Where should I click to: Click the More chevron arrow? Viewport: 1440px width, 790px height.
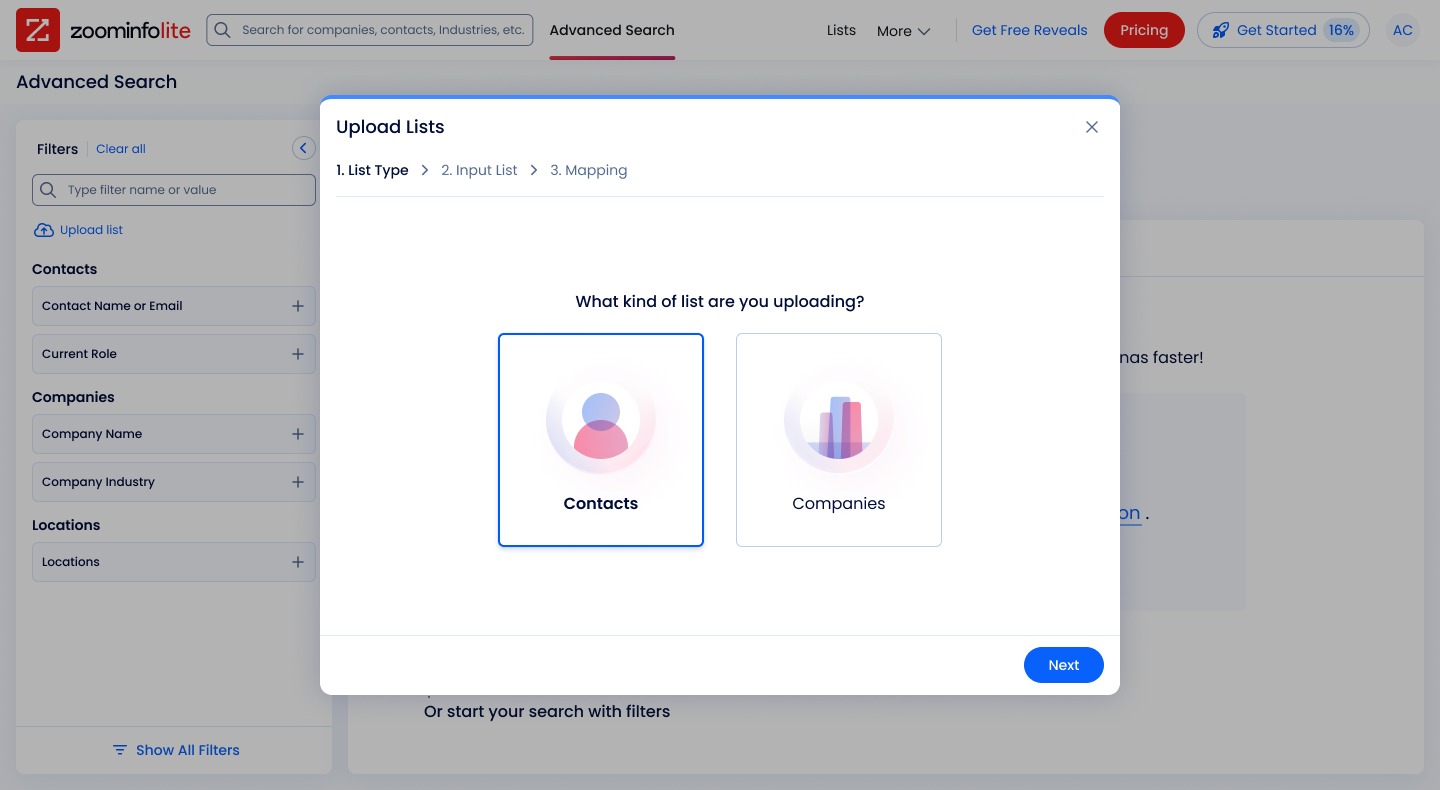[924, 31]
